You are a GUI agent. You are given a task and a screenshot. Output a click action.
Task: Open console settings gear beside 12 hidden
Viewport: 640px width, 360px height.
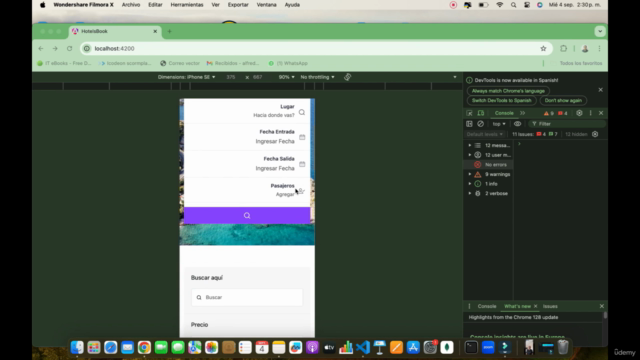595,134
